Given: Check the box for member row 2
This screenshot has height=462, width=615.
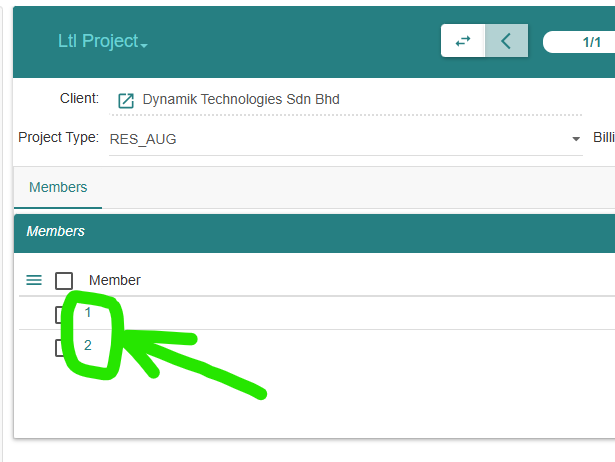Looking at the screenshot, I should coord(59,348).
